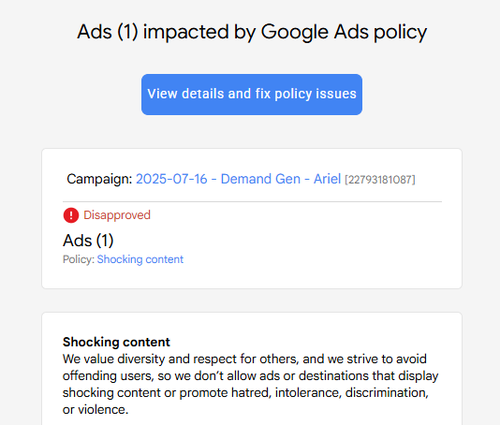Click 'or violence.' at paragraph end
The height and width of the screenshot is (425, 500).
96,409
